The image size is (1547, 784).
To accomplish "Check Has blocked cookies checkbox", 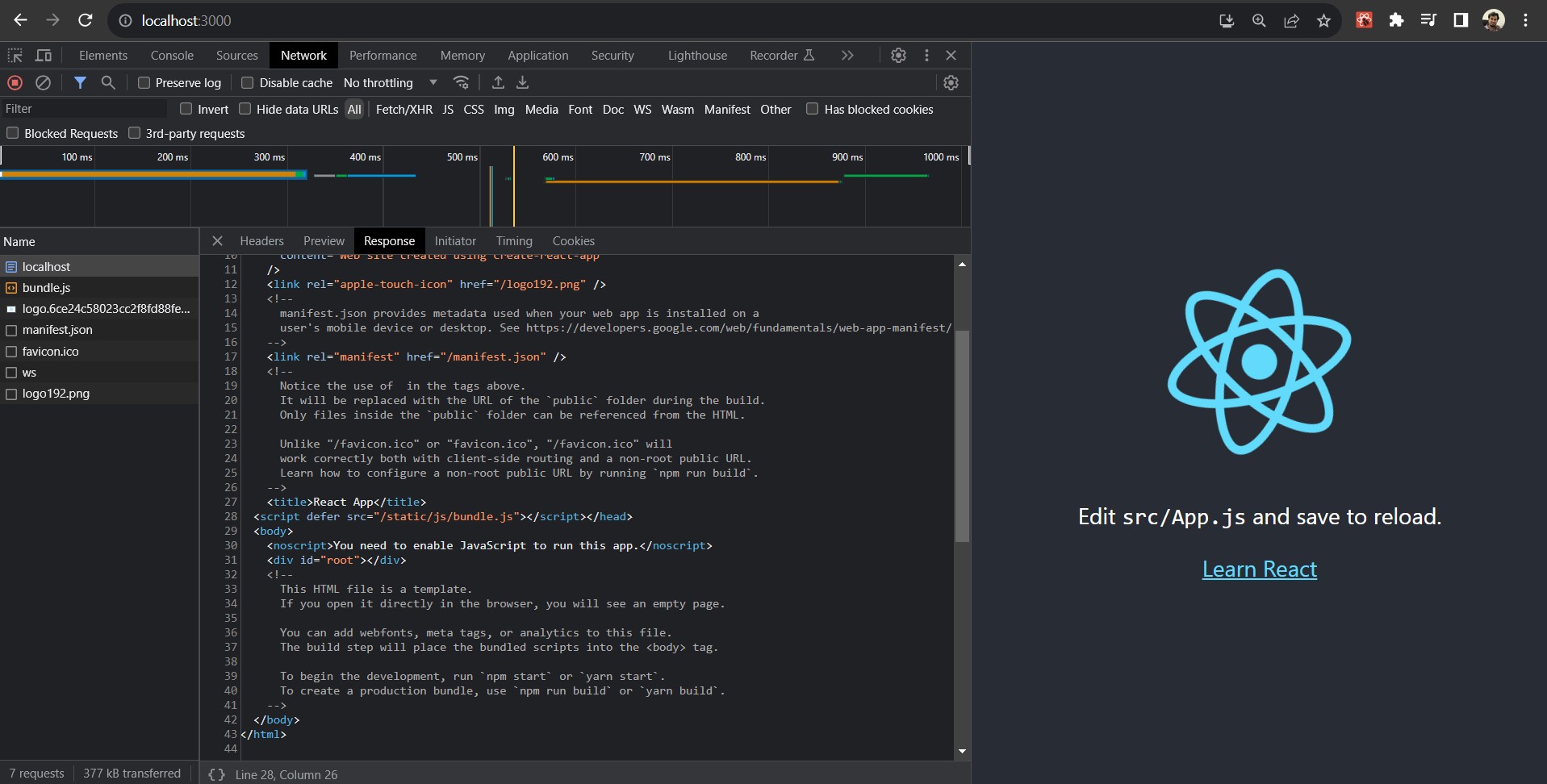I will [812, 109].
